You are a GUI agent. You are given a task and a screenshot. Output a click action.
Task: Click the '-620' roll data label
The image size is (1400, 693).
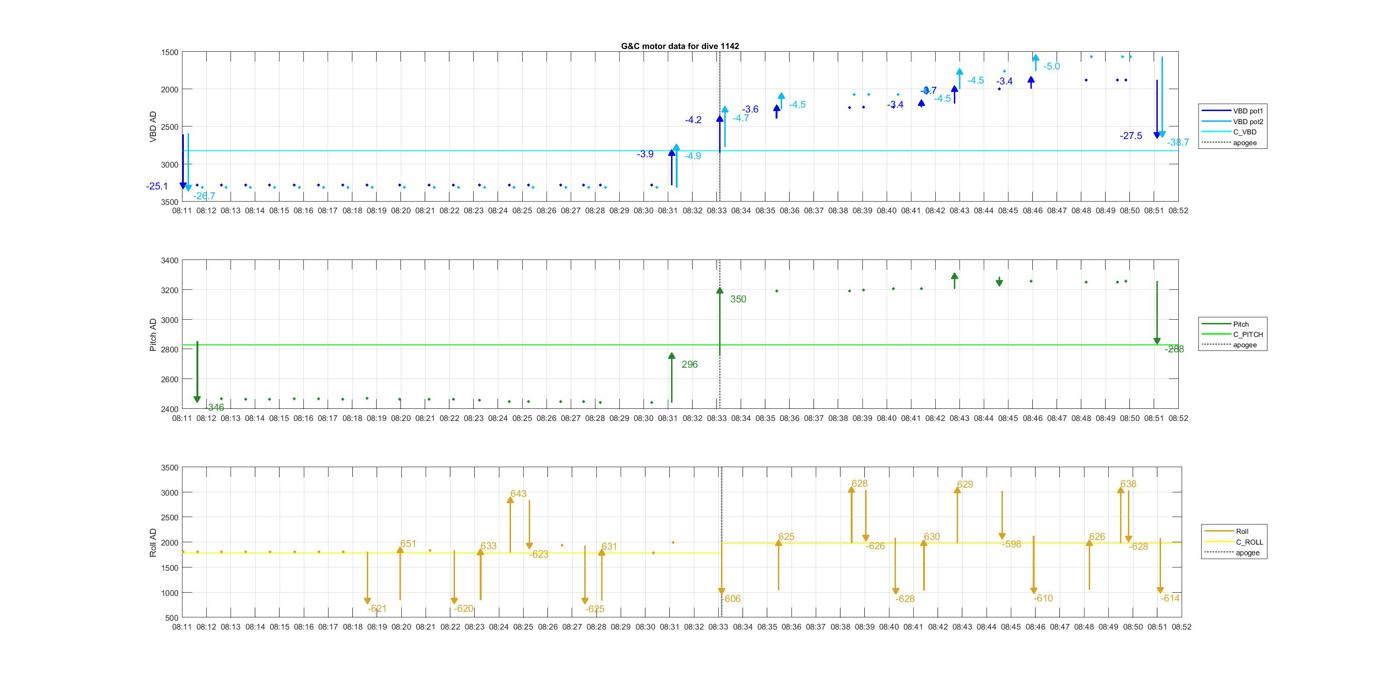tap(464, 609)
